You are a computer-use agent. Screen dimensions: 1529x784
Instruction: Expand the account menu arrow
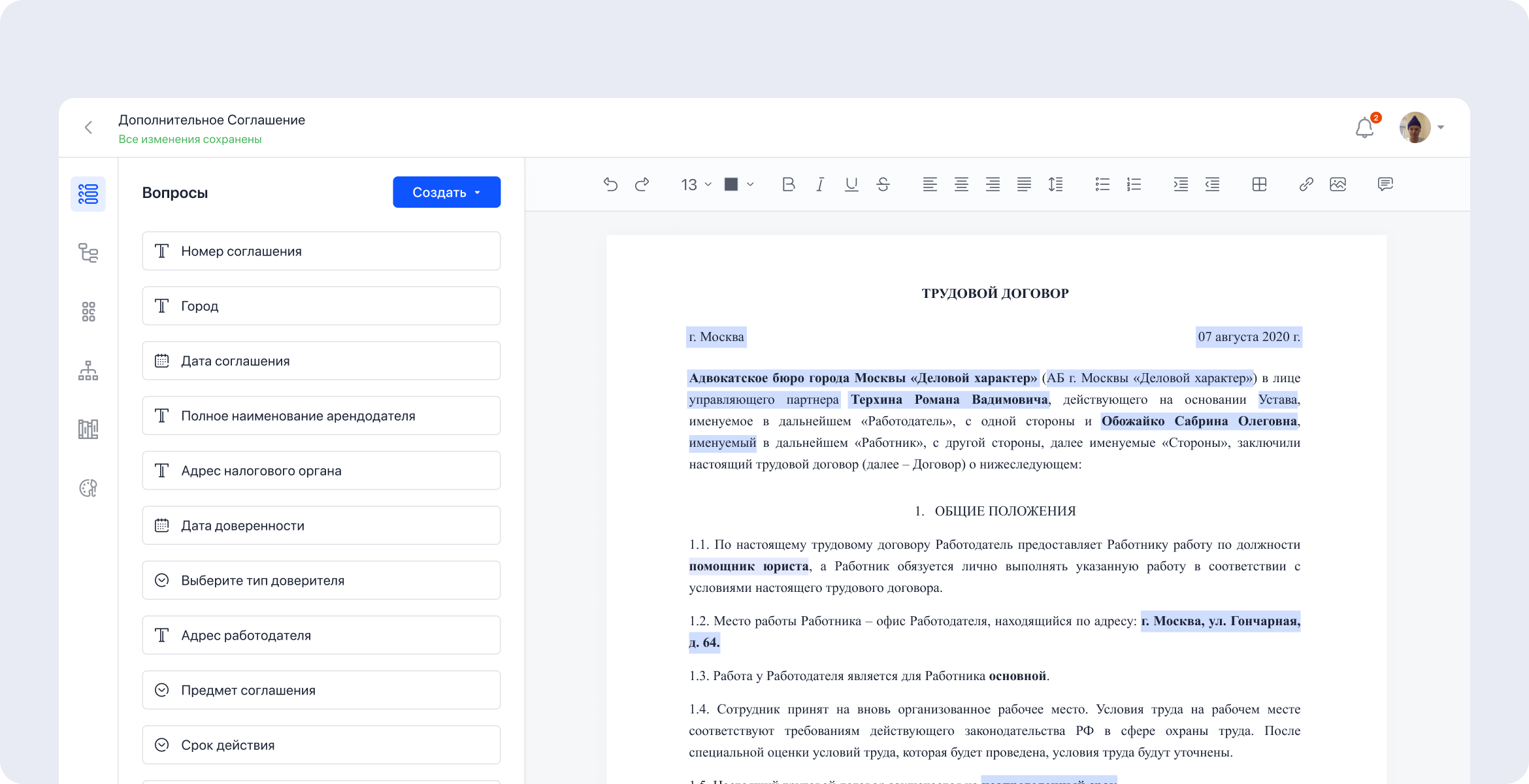click(1441, 127)
